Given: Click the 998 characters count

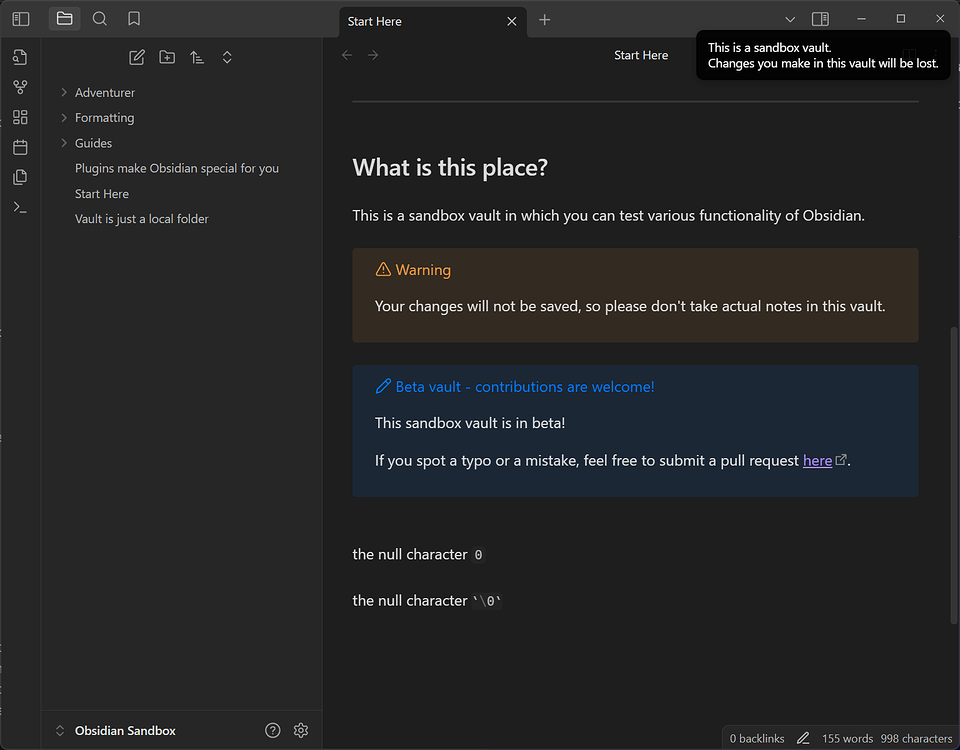Looking at the screenshot, I should 917,738.
